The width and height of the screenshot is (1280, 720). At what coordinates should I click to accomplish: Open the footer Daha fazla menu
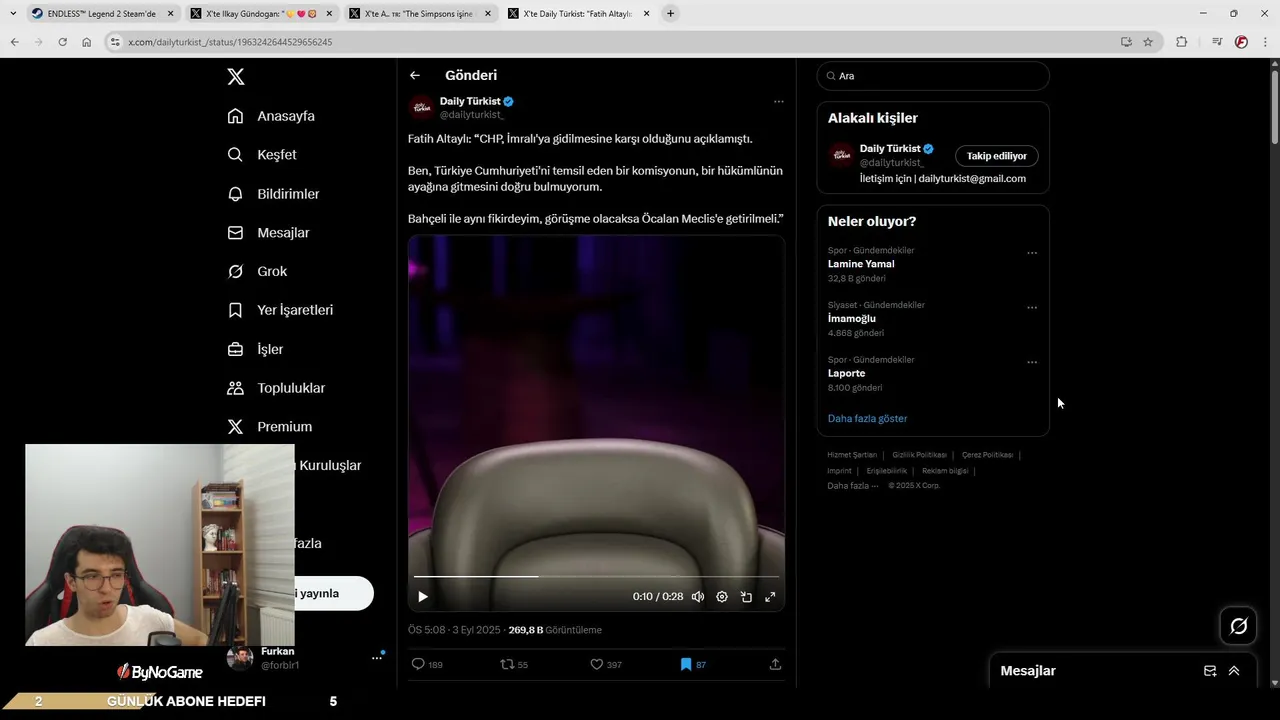click(852, 486)
